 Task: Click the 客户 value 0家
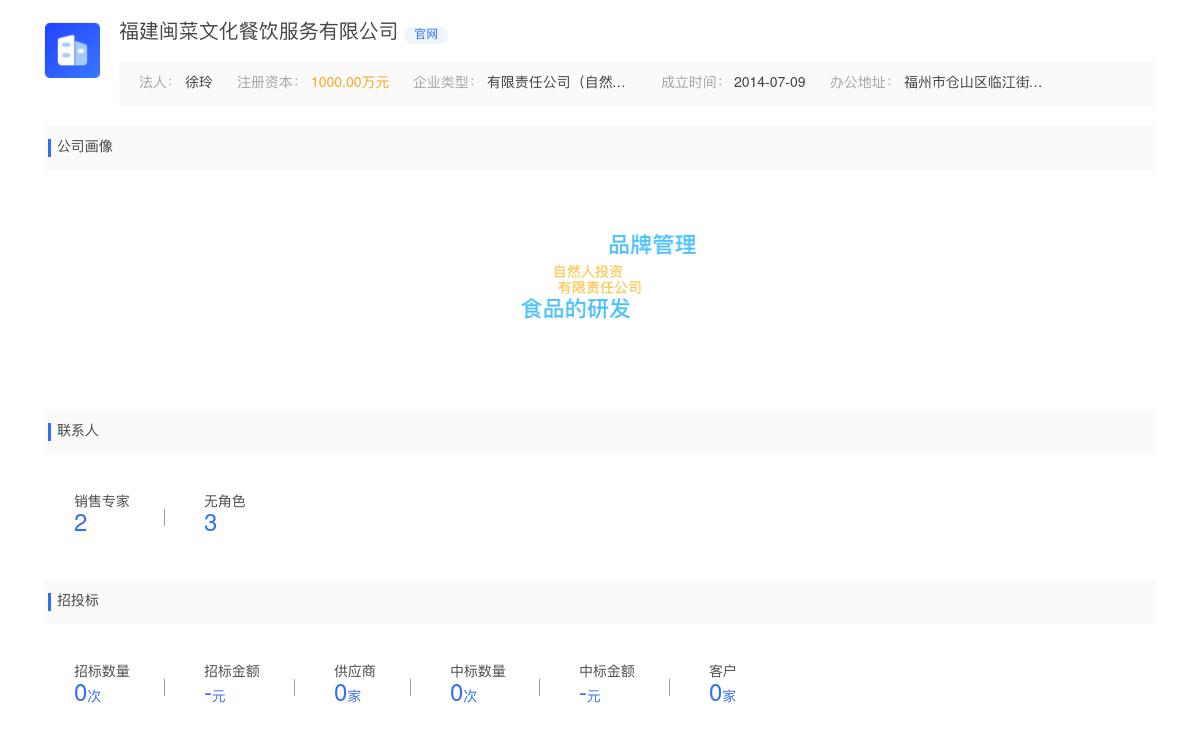point(722,693)
